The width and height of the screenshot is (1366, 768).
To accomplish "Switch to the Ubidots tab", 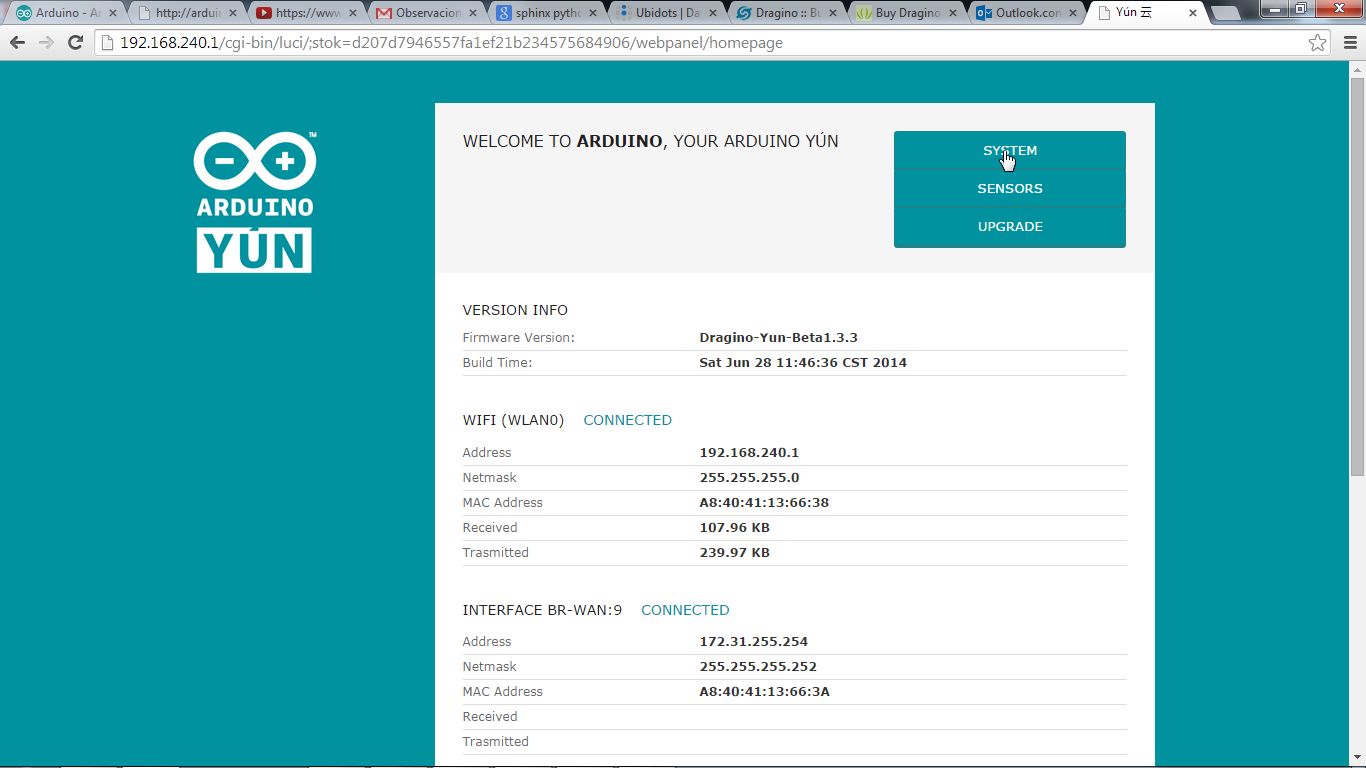I will [x=667, y=14].
